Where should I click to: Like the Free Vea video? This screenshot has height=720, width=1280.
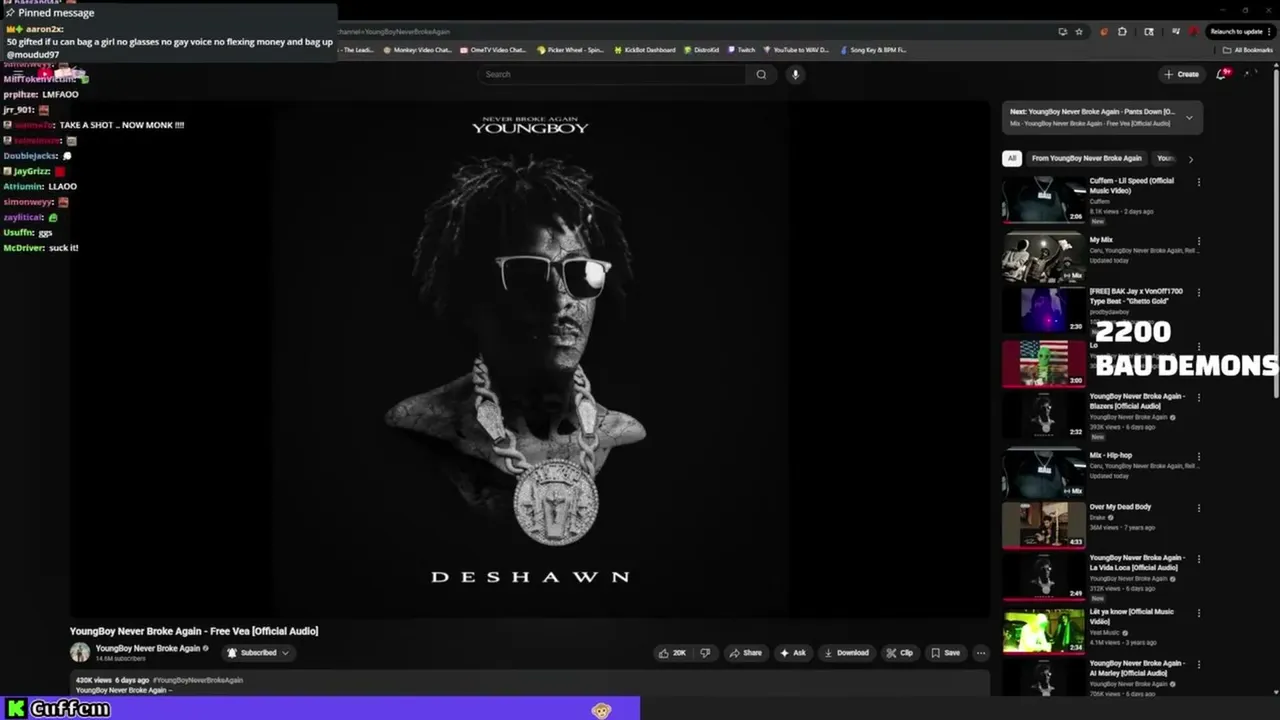(673, 653)
